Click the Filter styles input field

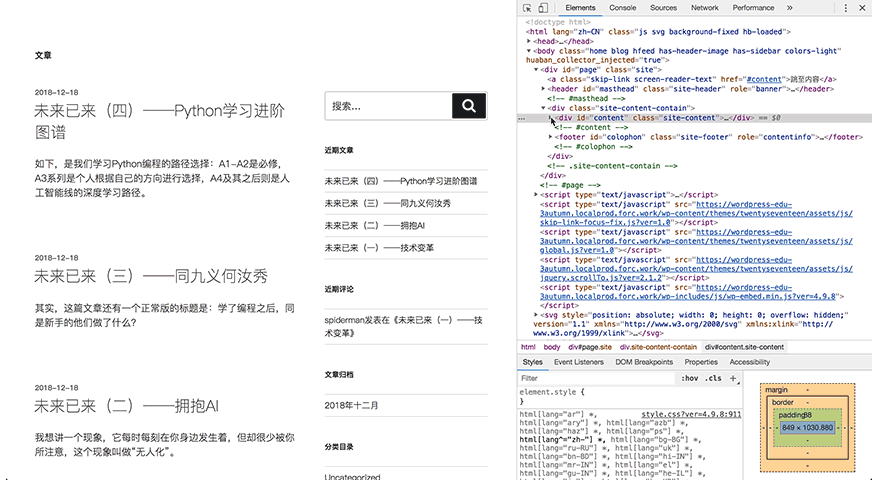[597, 378]
